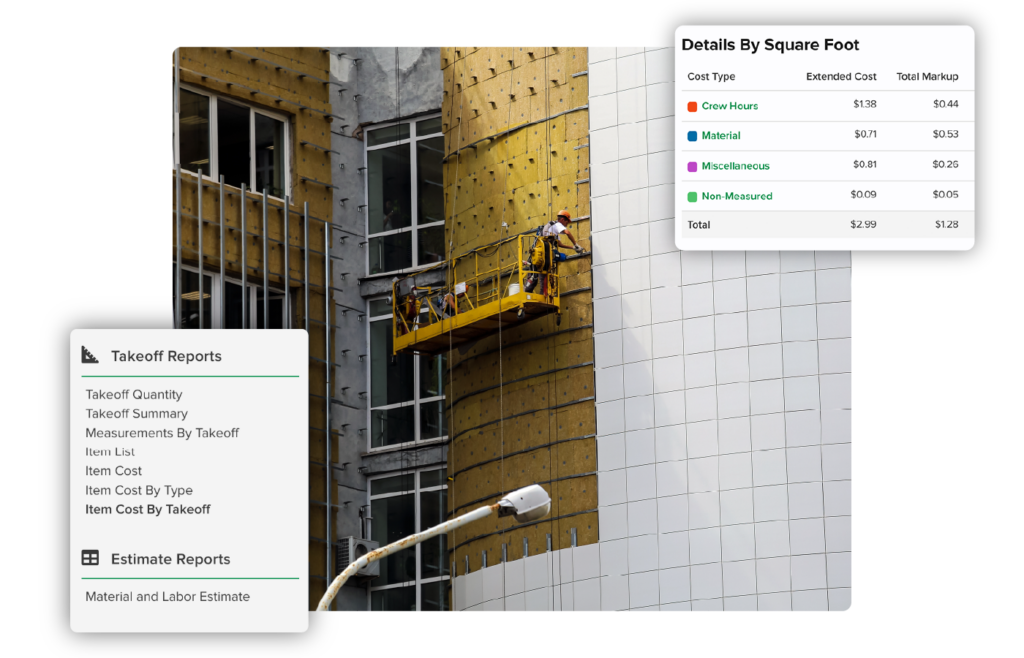Image resolution: width=1024 pixels, height=658 pixels.
Task: Open the Material cost type link
Action: pos(720,136)
